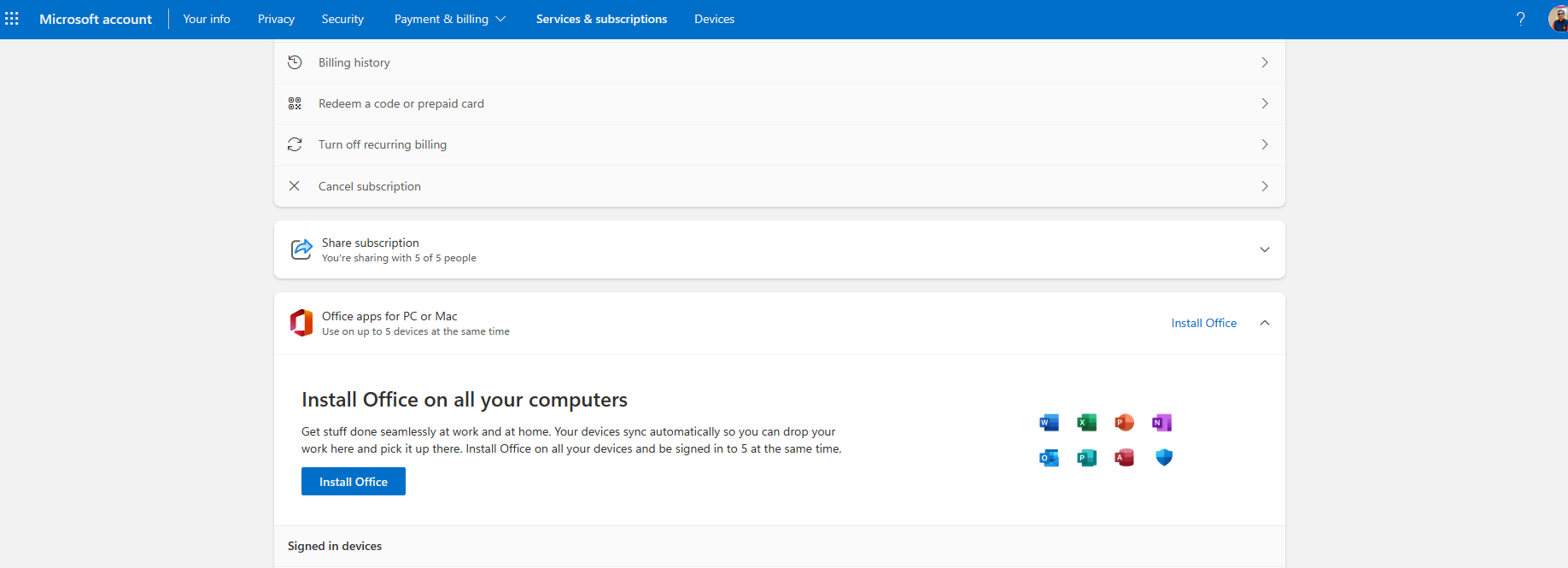
Task: Open the Payment & billing dropdown
Action: point(449,19)
